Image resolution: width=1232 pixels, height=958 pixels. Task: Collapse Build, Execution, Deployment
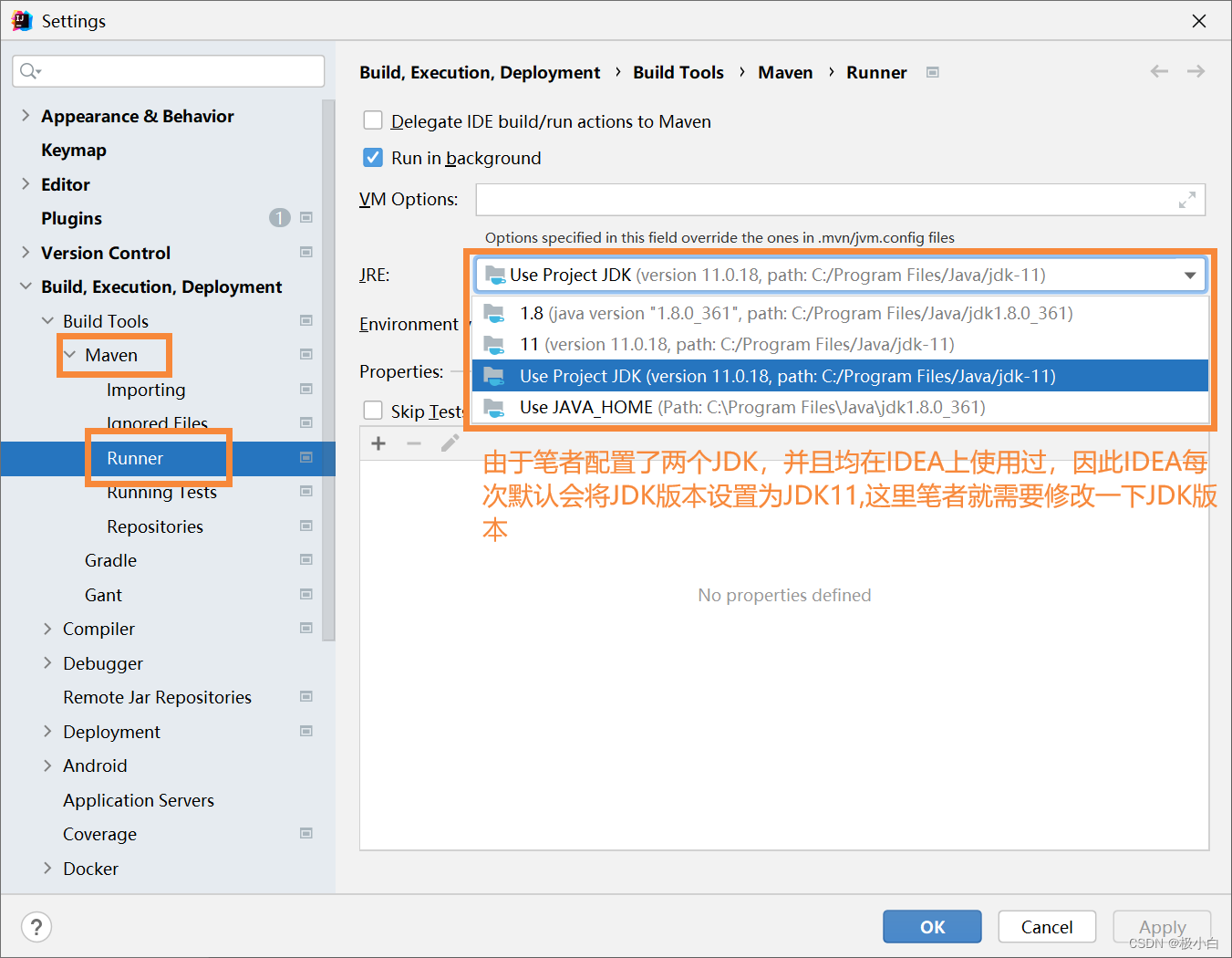[x=26, y=286]
